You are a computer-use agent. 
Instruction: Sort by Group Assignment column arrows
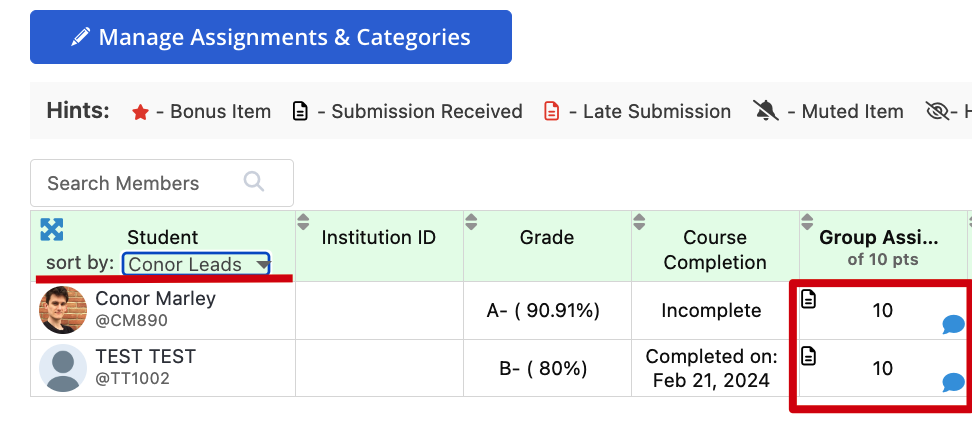click(x=807, y=221)
